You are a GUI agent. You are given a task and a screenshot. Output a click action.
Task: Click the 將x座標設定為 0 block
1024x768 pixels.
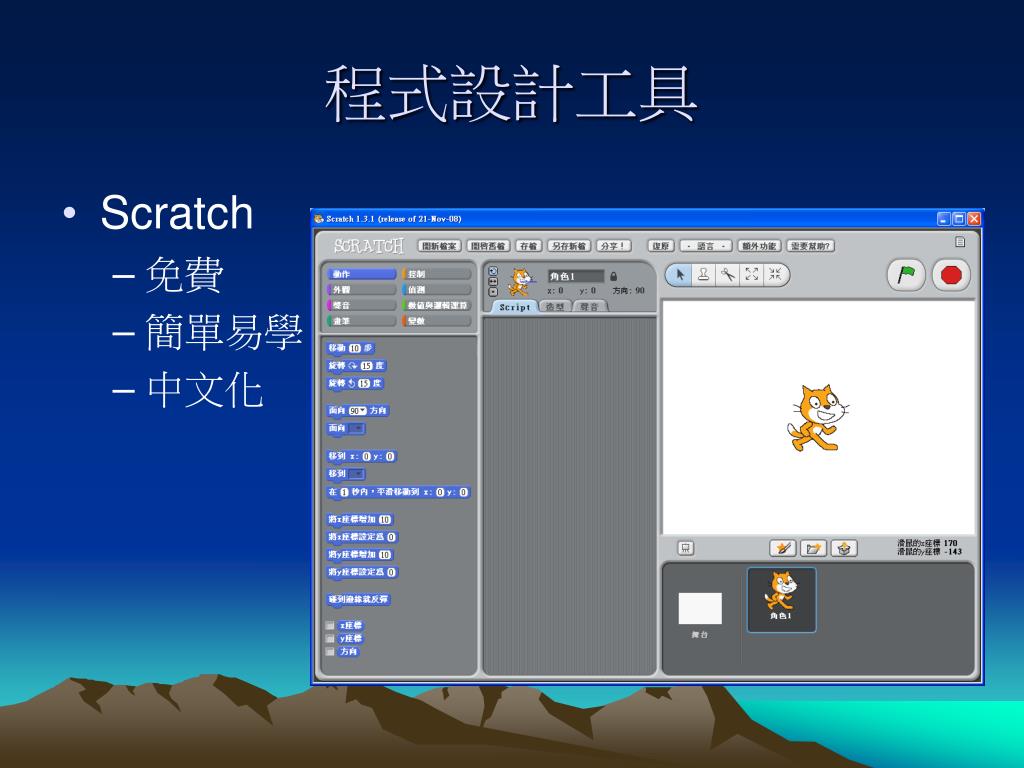point(362,537)
